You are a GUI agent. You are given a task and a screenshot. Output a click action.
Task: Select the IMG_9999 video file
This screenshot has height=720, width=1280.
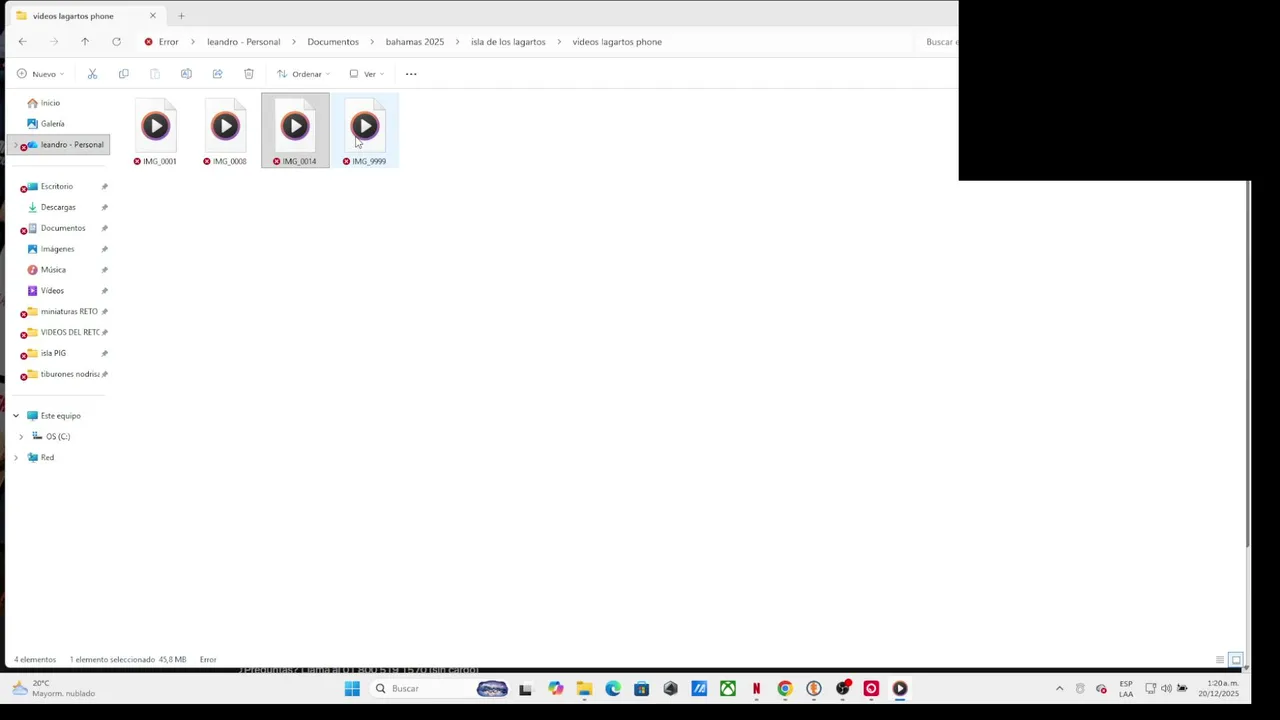[365, 131]
